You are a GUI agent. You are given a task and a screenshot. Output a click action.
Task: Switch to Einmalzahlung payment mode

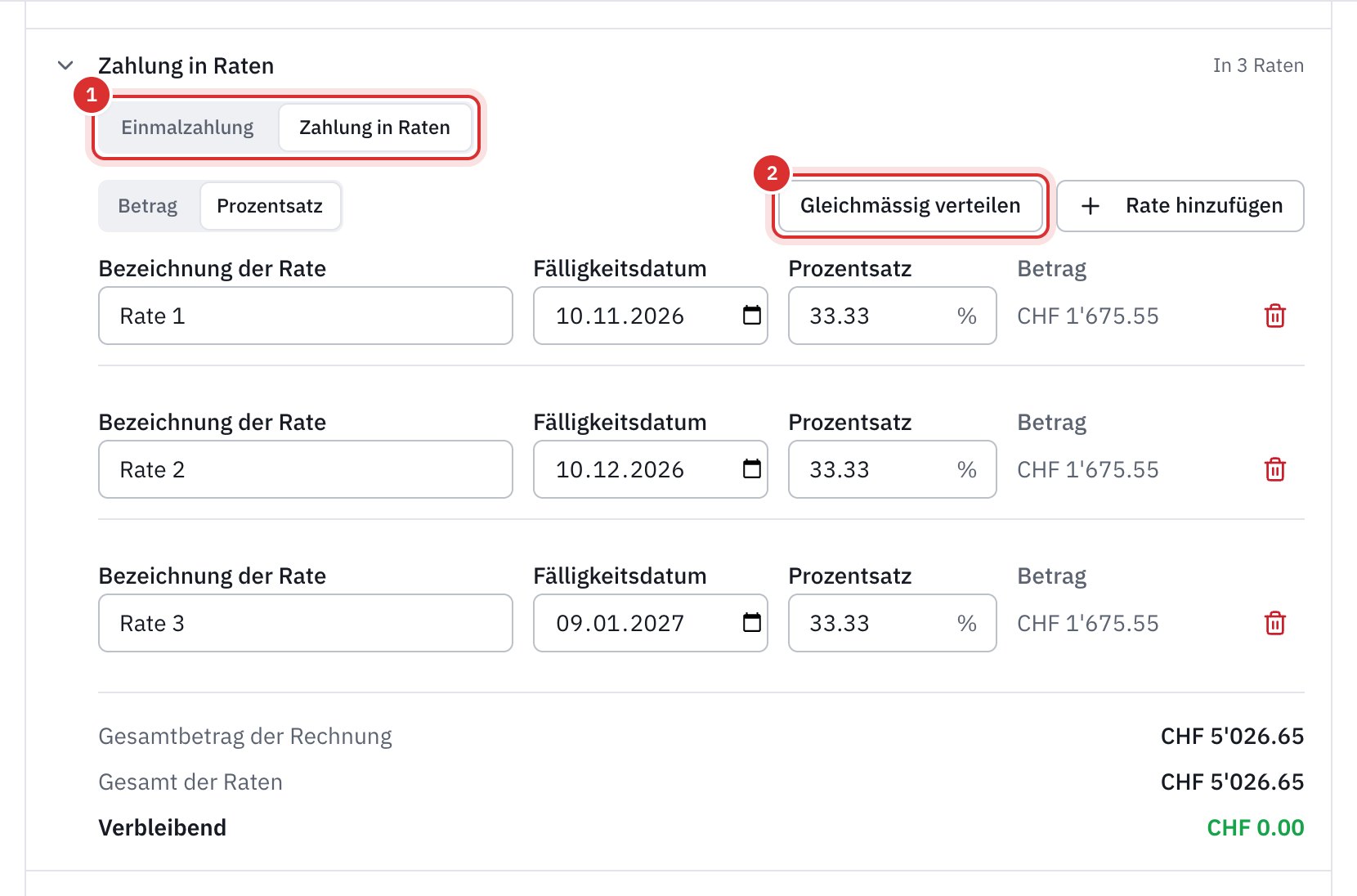pyautogui.click(x=187, y=128)
